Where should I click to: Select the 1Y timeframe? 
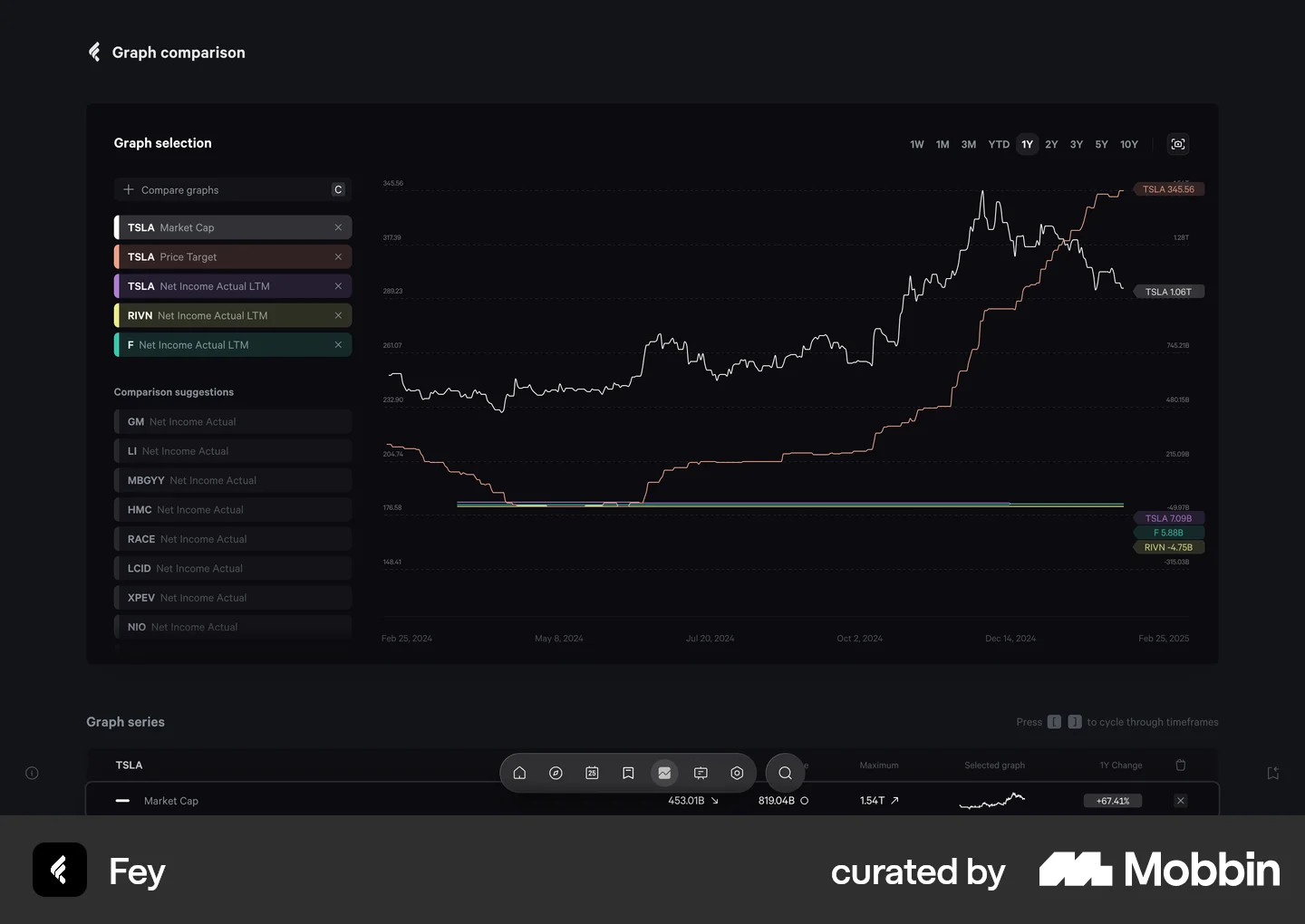1027,144
